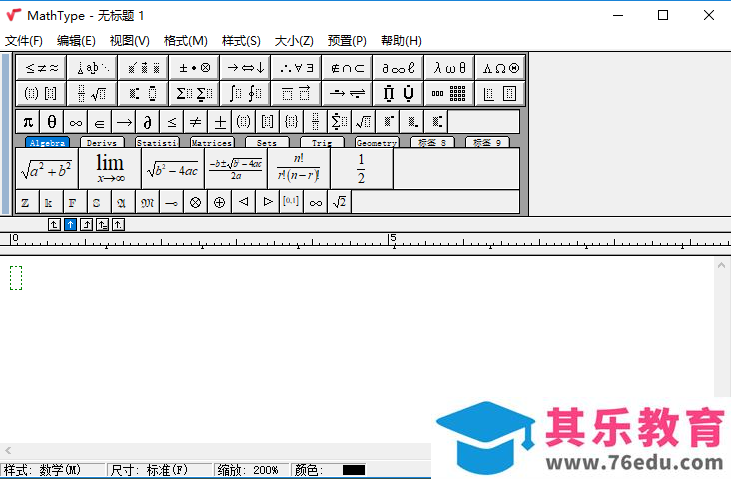Open the 编辑(E) menu
This screenshot has width=731, height=479.
(x=76, y=41)
